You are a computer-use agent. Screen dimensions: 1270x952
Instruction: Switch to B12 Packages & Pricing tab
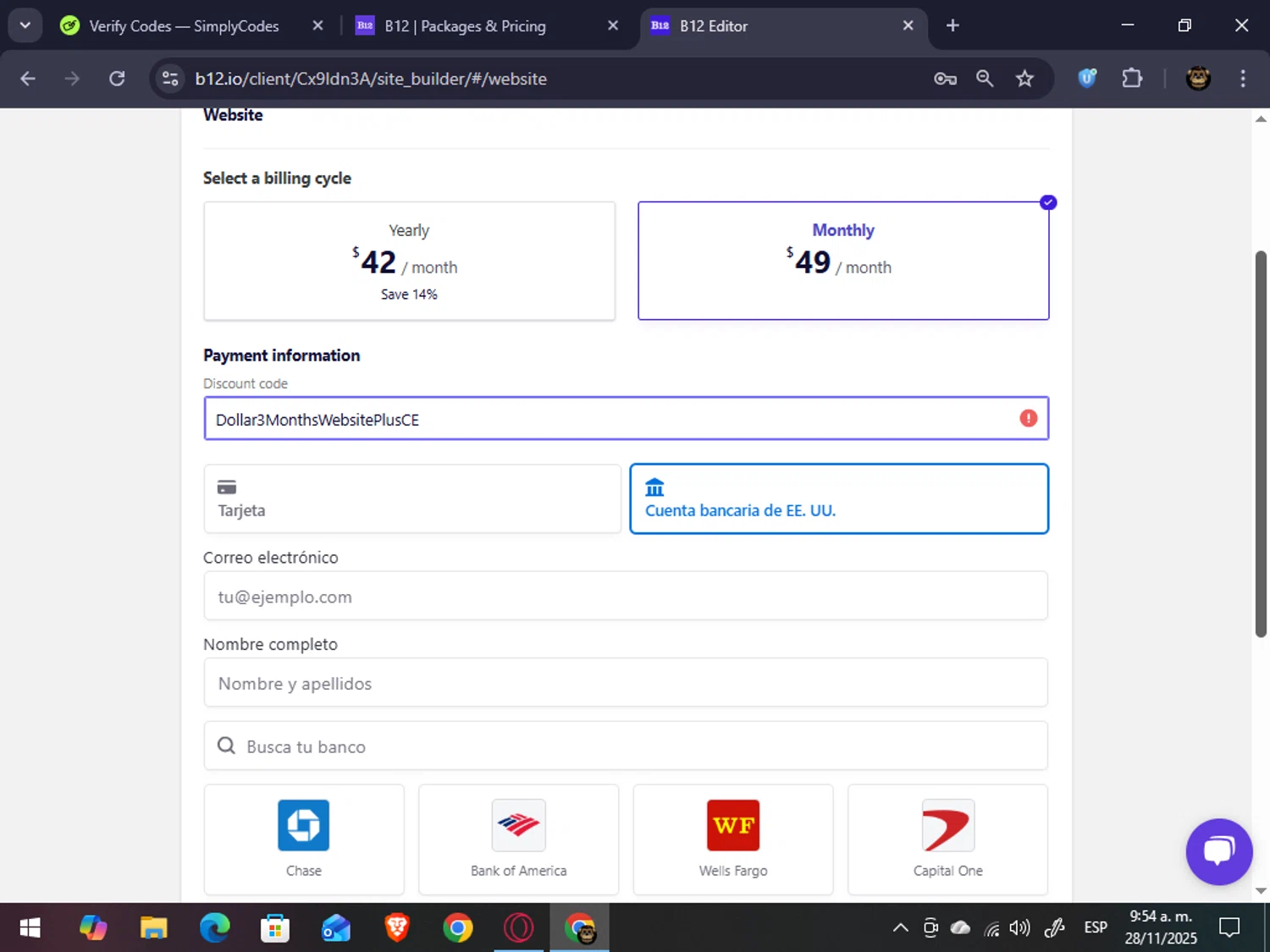point(465,26)
